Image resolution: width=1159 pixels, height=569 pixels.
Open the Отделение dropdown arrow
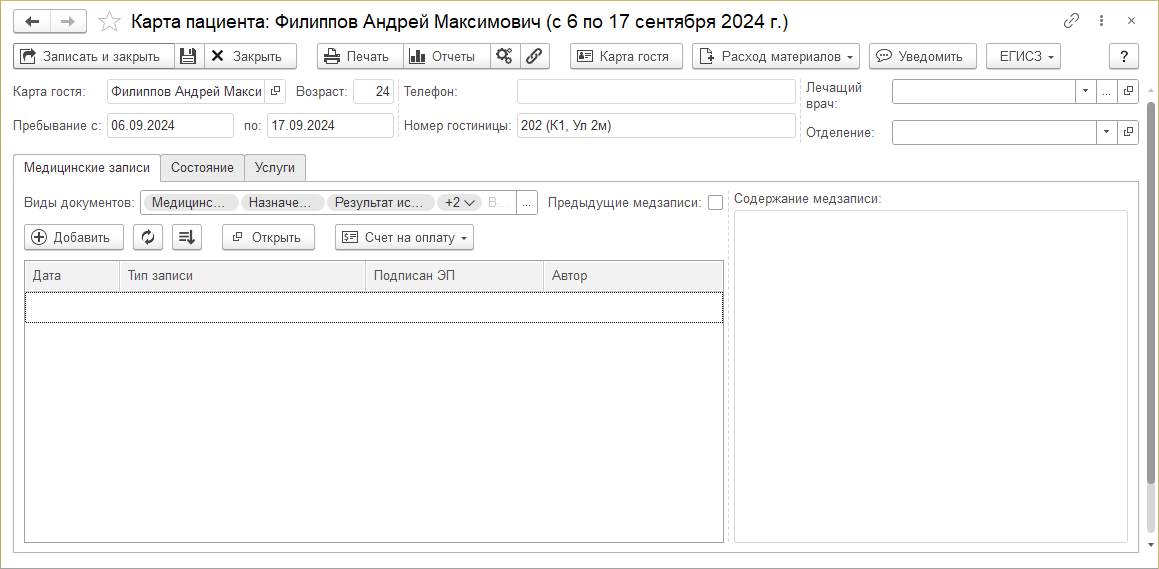(x=1107, y=132)
